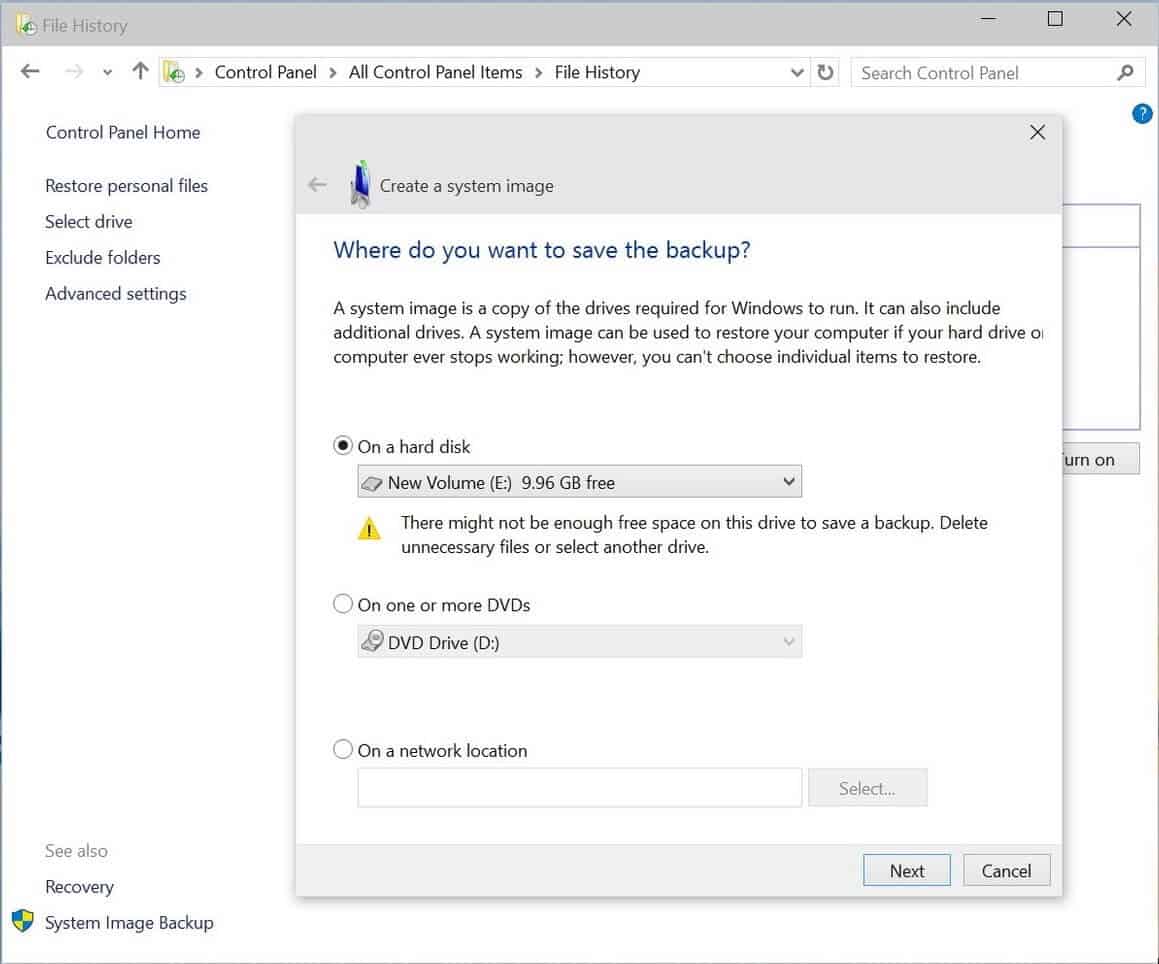Open the Control Panel breadcrumb
1159x964 pixels.
(x=265, y=72)
